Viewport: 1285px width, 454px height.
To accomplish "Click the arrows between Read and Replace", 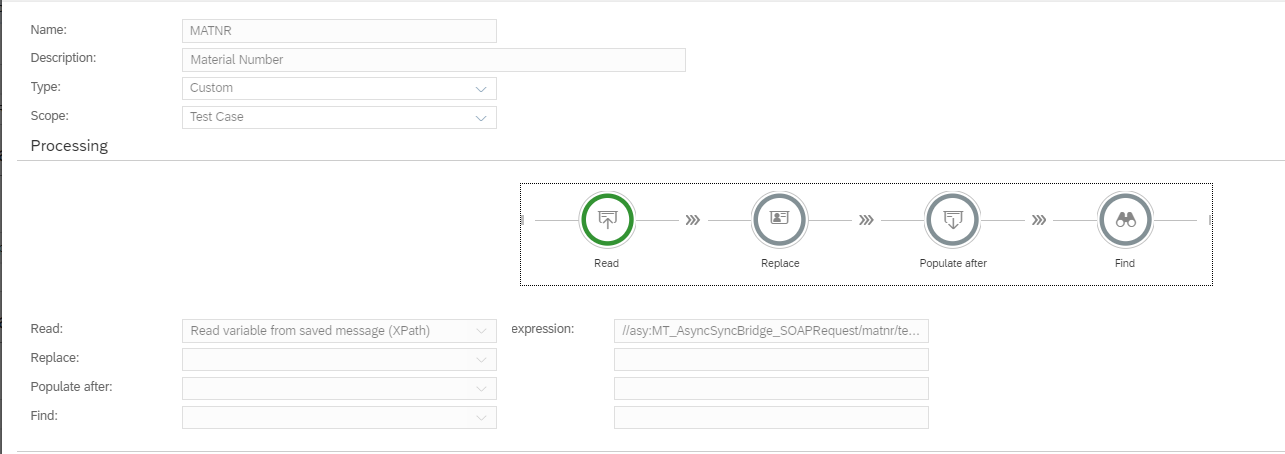I will point(693,220).
